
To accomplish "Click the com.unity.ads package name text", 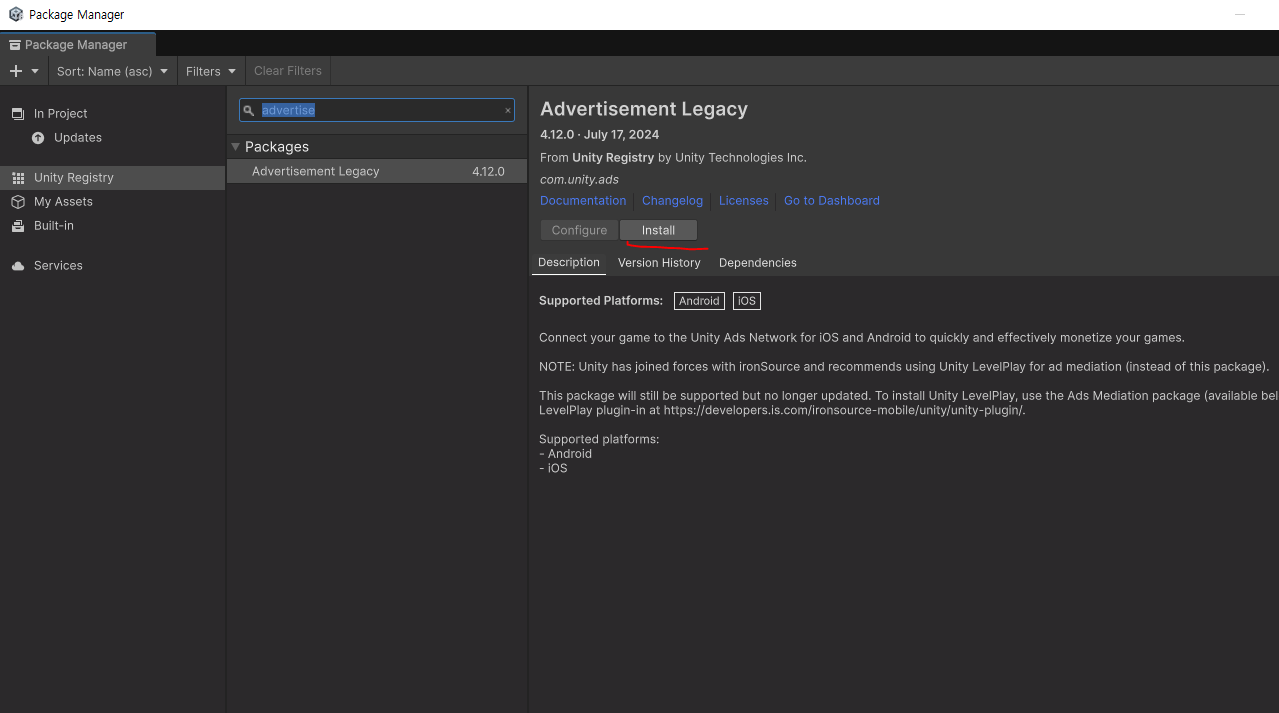I will click(x=579, y=179).
